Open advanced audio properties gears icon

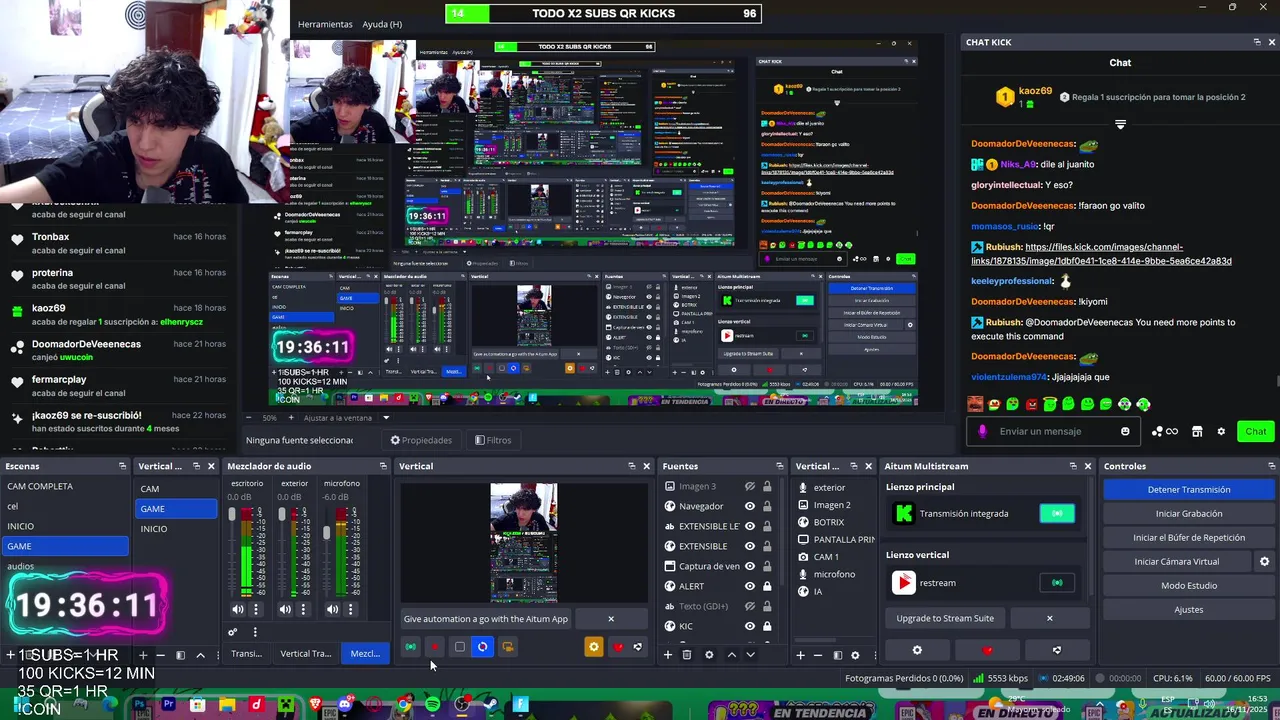pyautogui.click(x=233, y=632)
